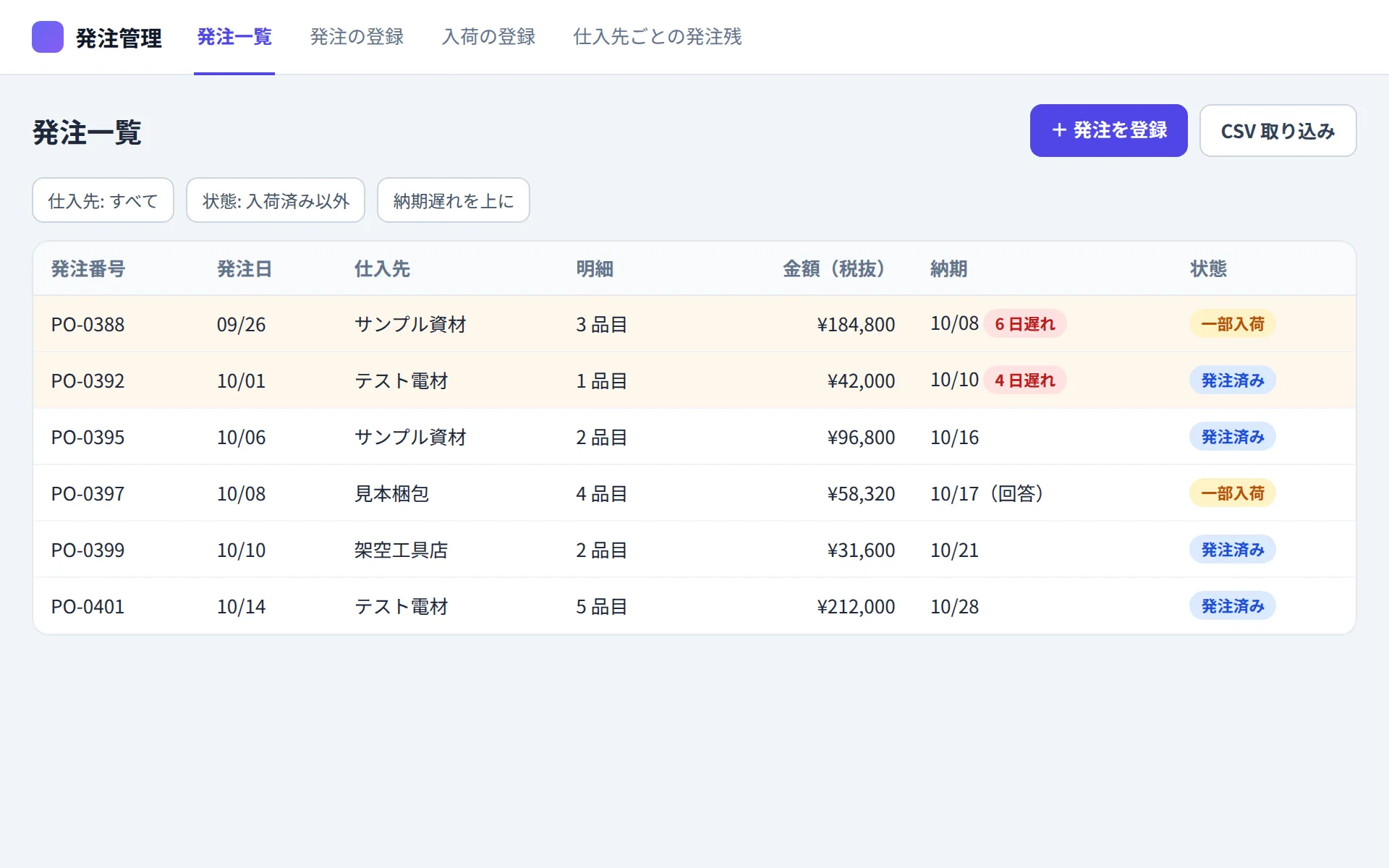The image size is (1389, 868).
Task: Sort by the 発注番号 column header
Action: (88, 269)
